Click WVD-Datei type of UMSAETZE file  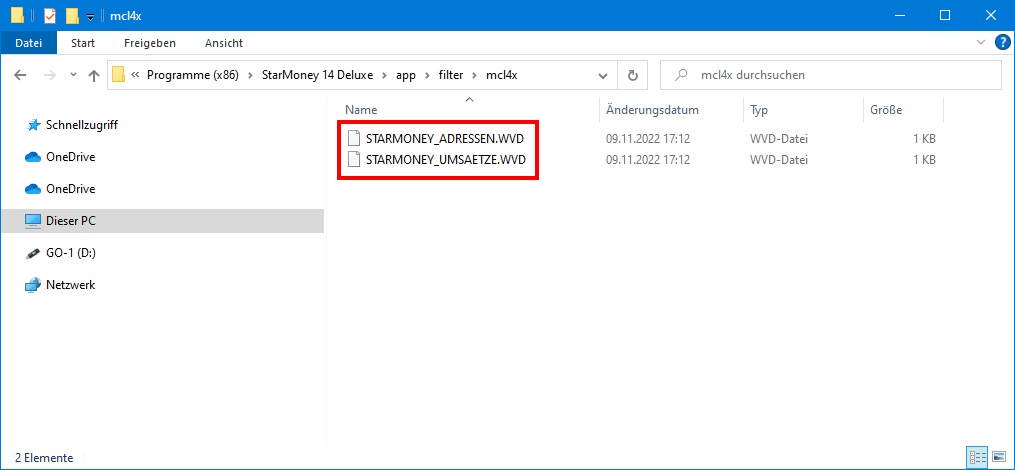779,159
